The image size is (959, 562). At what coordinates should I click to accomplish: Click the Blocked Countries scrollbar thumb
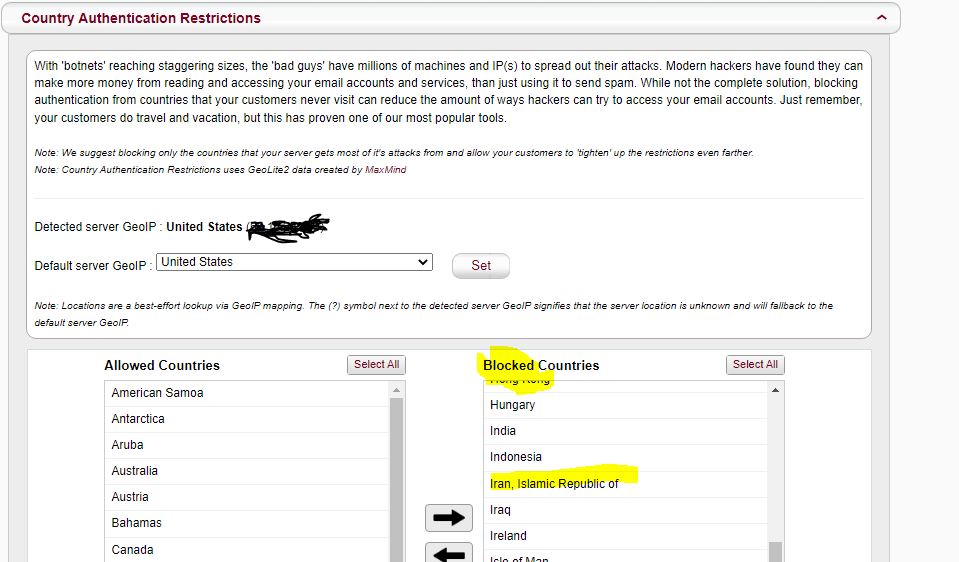[775, 551]
